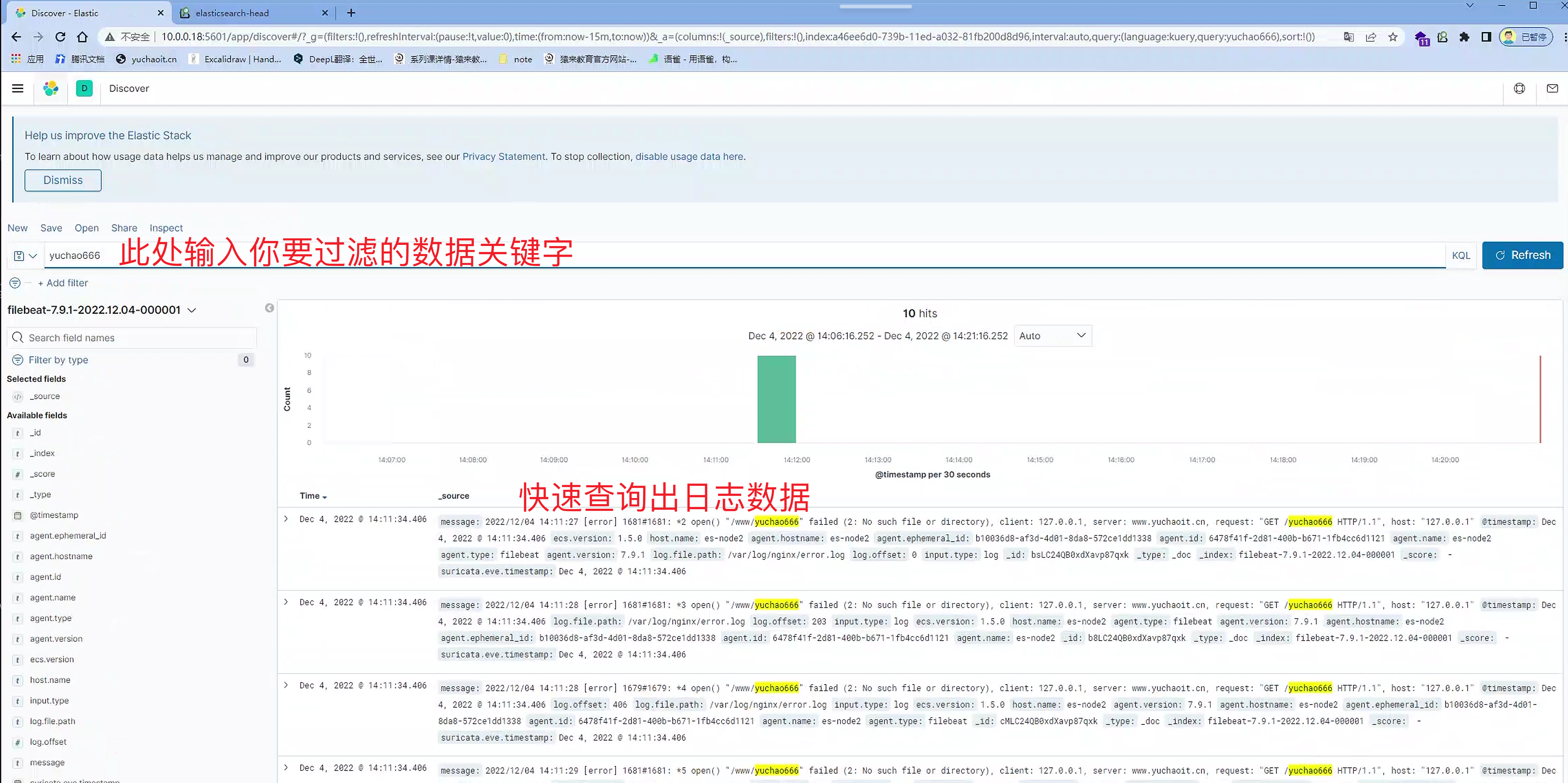Expand the first log document row

(286, 519)
